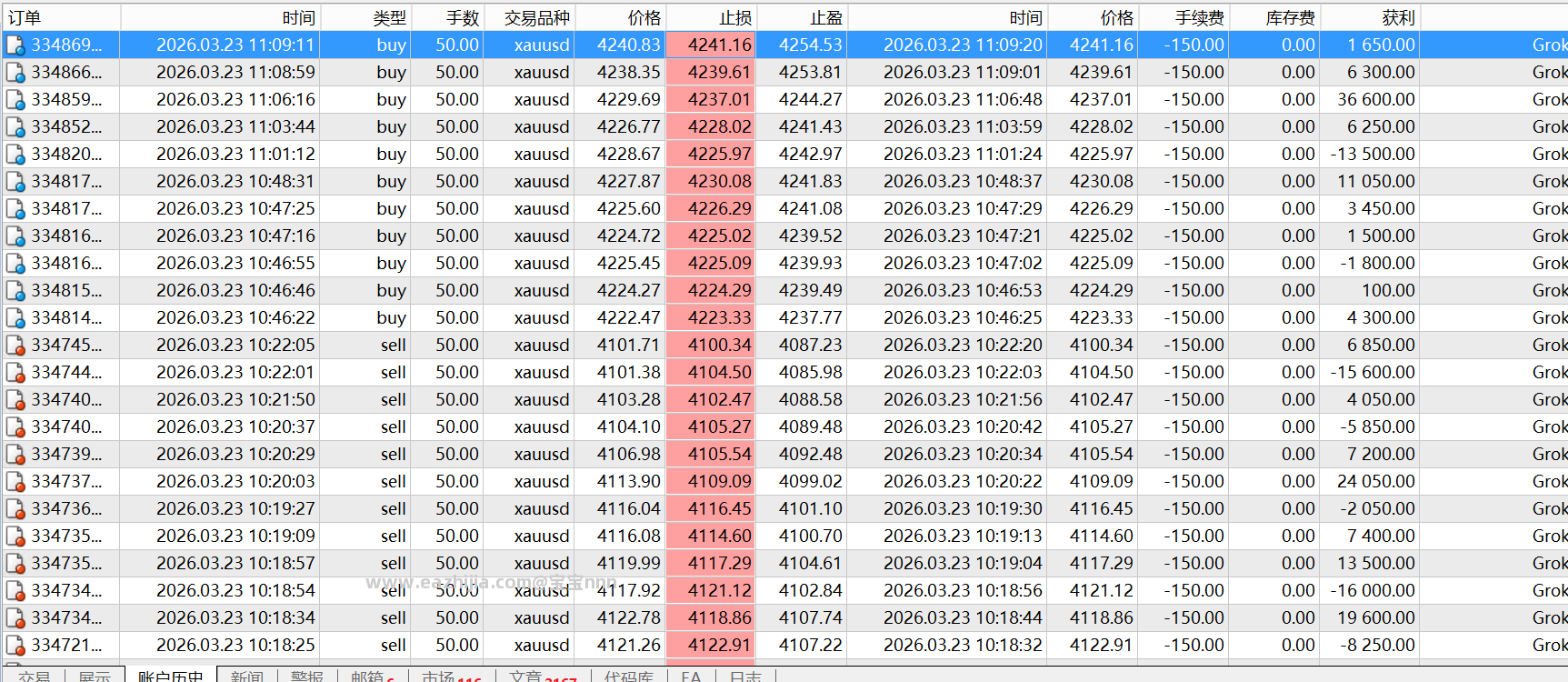Click close time 2026.03.23 11:06:48
This screenshot has width=1568, height=682.
point(963,99)
